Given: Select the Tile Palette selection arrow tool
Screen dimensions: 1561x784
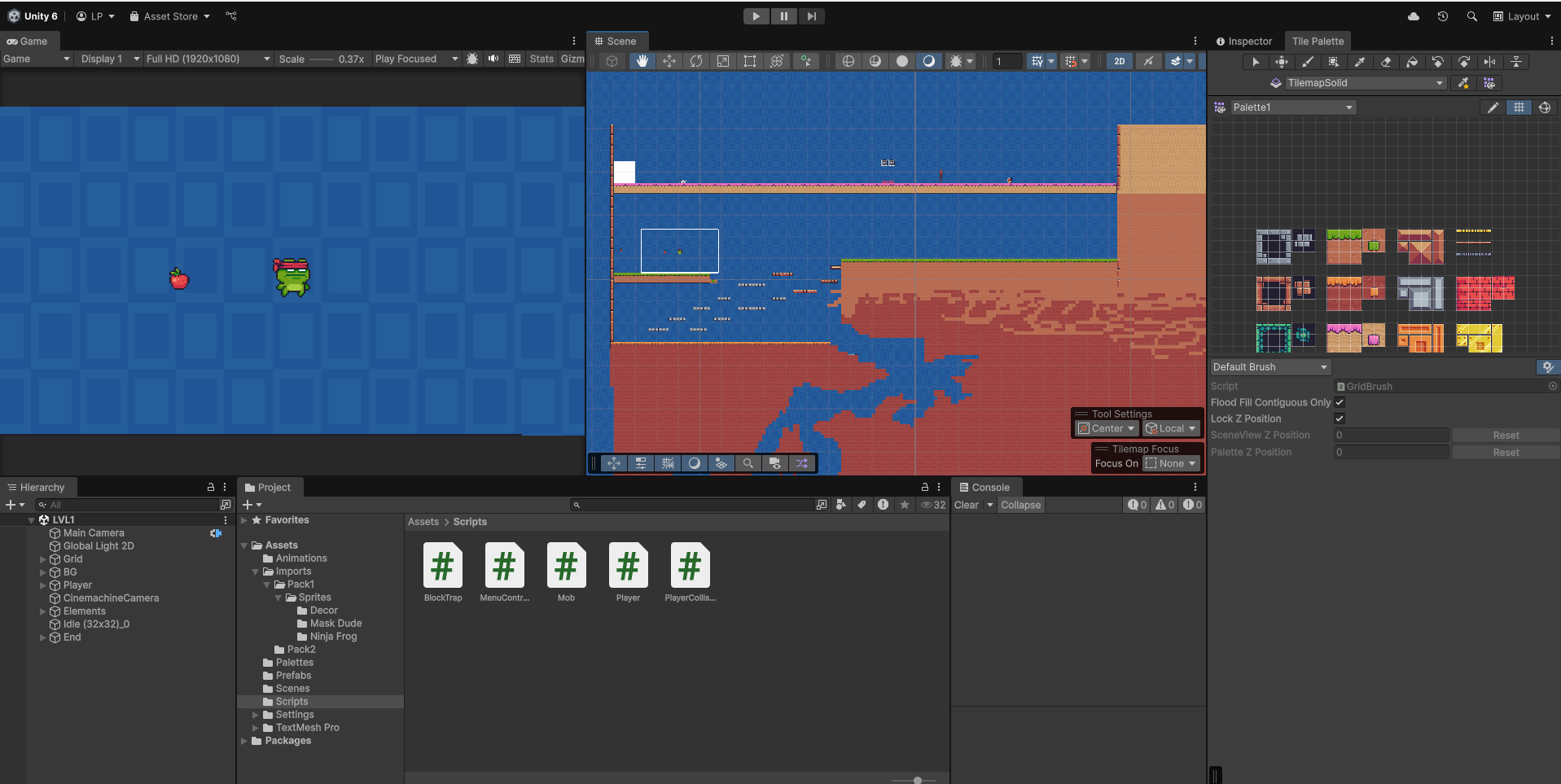Looking at the screenshot, I should pyautogui.click(x=1256, y=62).
